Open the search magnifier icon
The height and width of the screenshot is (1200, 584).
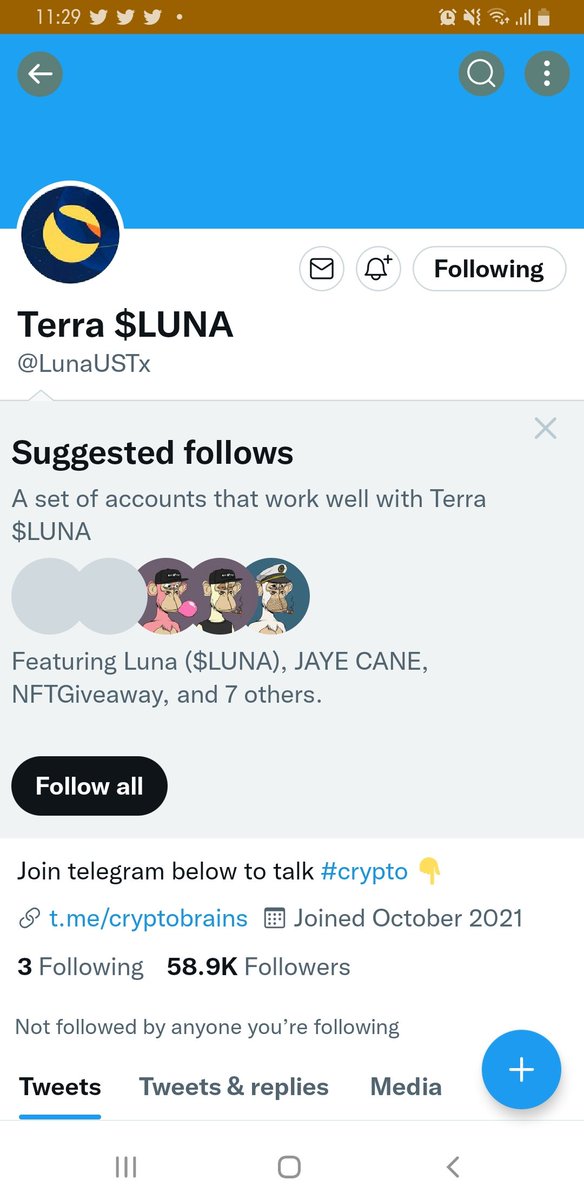coord(481,73)
